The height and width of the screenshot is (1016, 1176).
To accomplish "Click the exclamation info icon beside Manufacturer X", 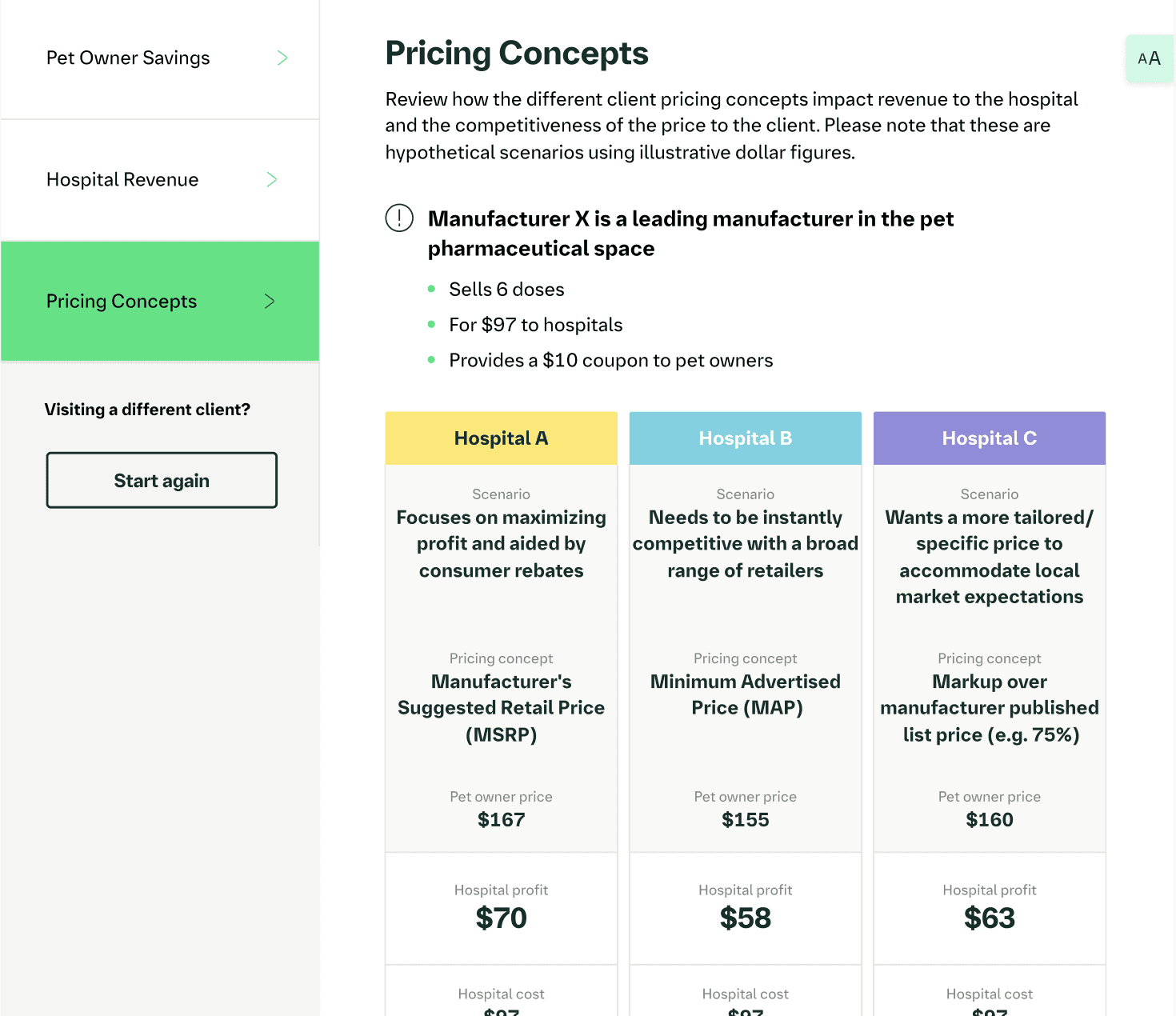I will coord(399,218).
